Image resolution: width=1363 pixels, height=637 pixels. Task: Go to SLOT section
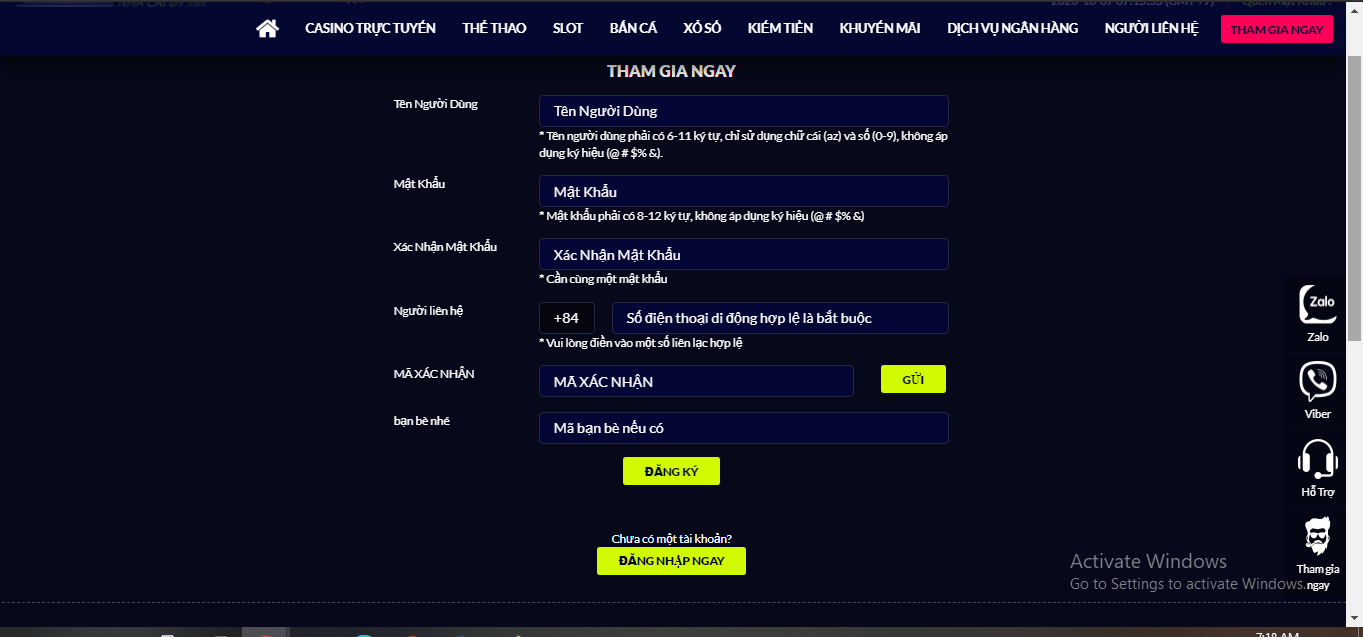coord(568,29)
